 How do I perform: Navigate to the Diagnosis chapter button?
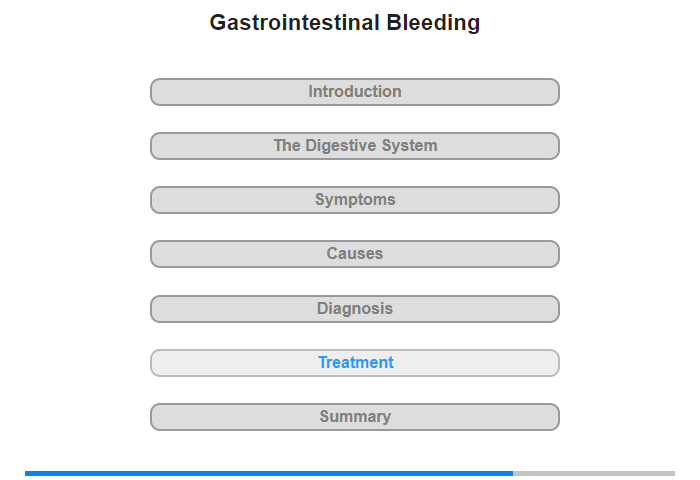click(354, 309)
